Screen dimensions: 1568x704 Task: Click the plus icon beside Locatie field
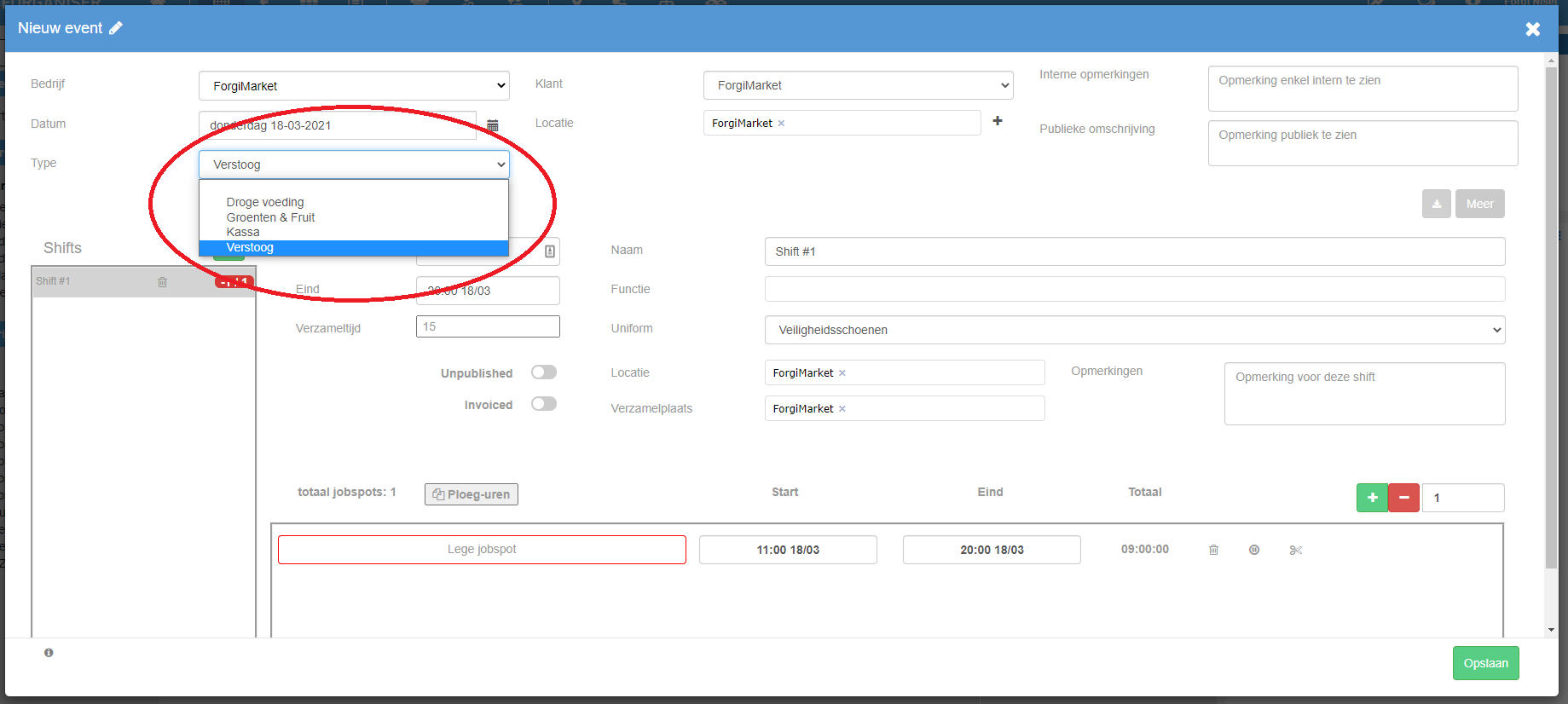click(997, 122)
